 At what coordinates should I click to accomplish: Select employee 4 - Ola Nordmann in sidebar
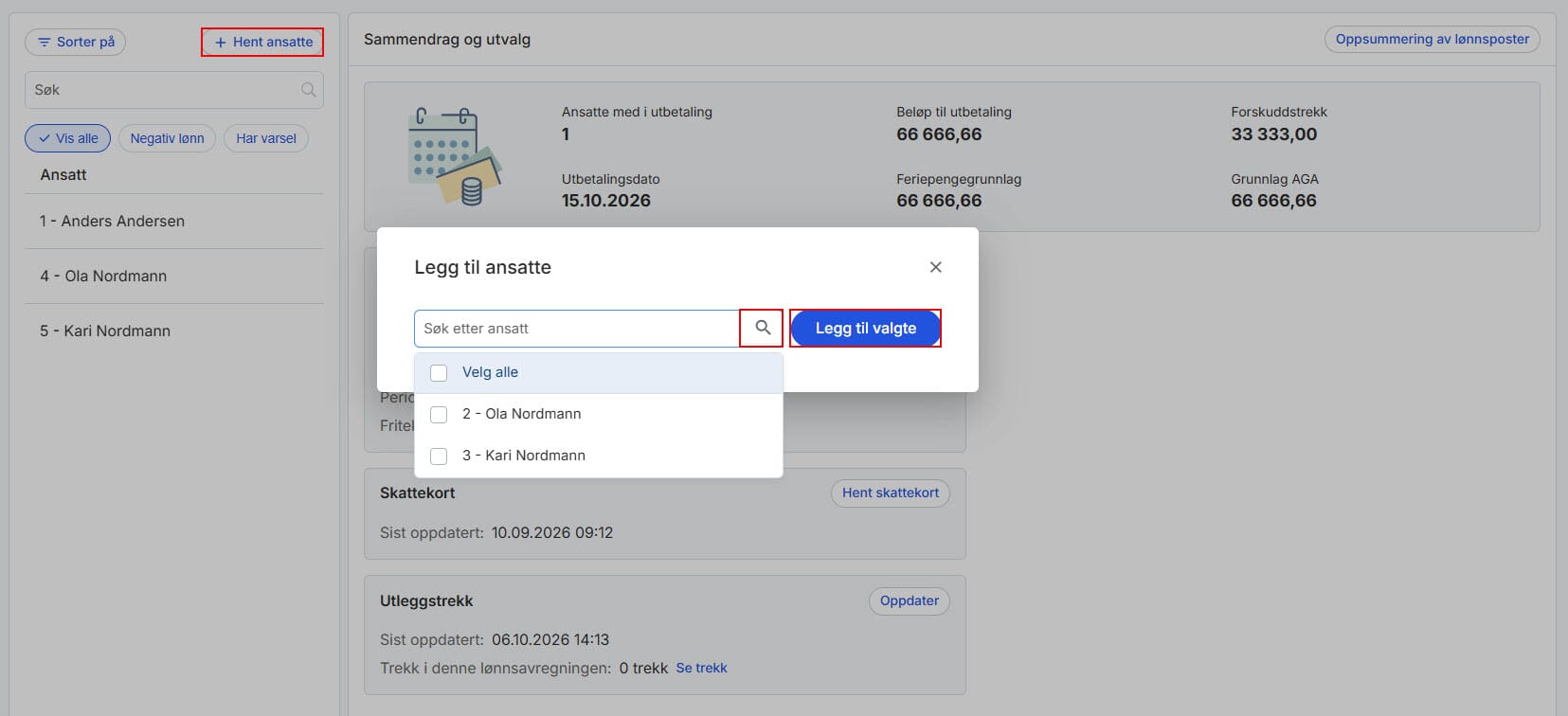pyautogui.click(x=173, y=276)
